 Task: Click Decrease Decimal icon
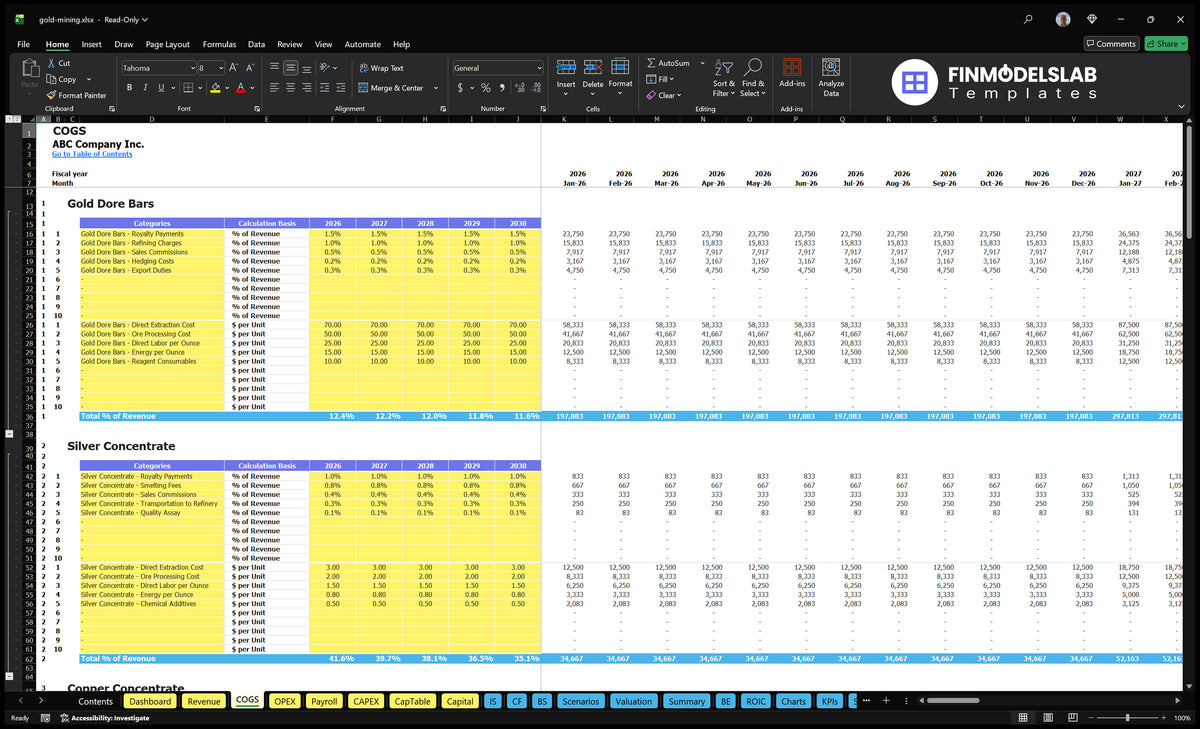click(x=536, y=88)
